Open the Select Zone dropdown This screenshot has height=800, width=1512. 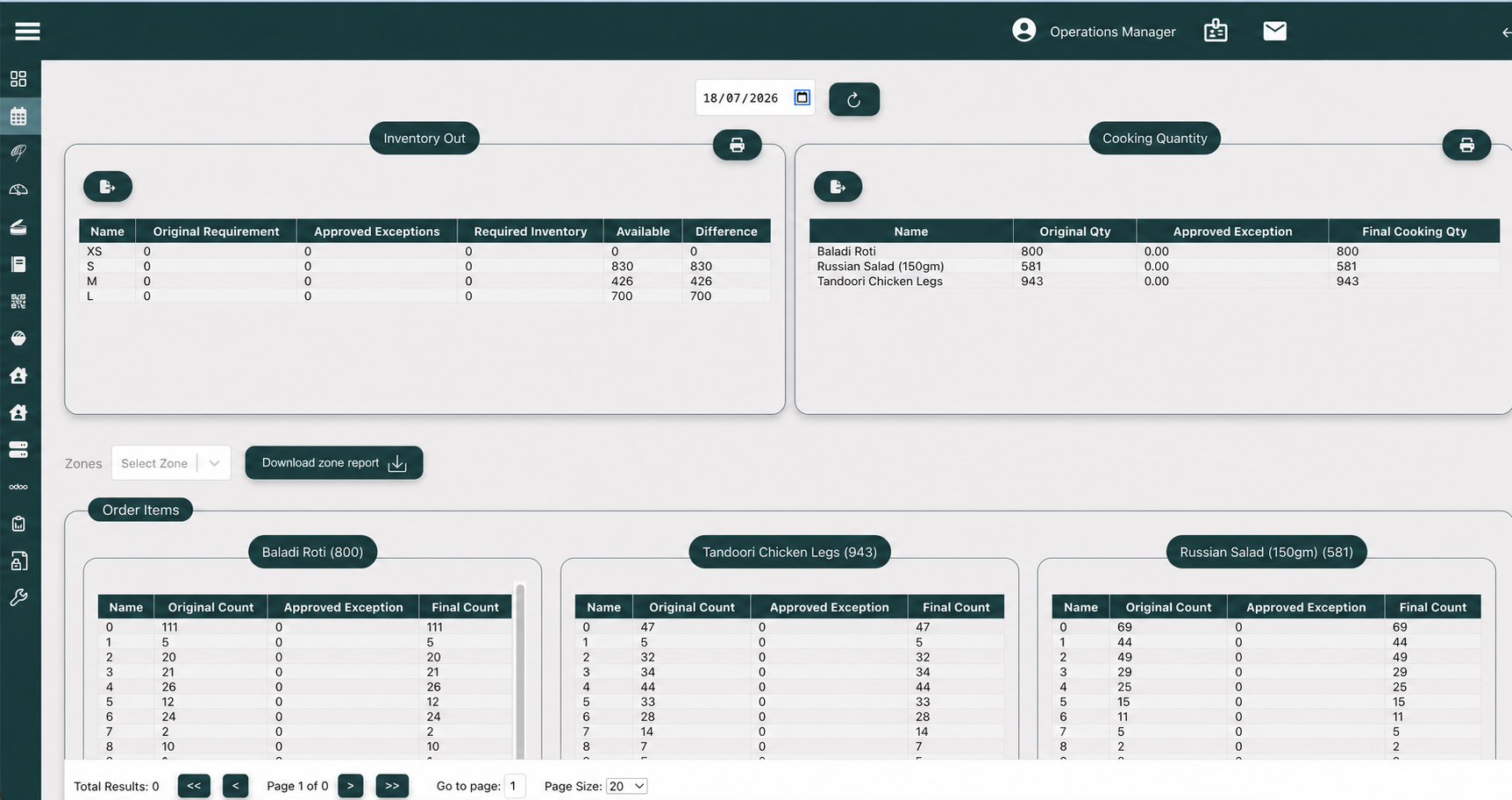coord(171,463)
